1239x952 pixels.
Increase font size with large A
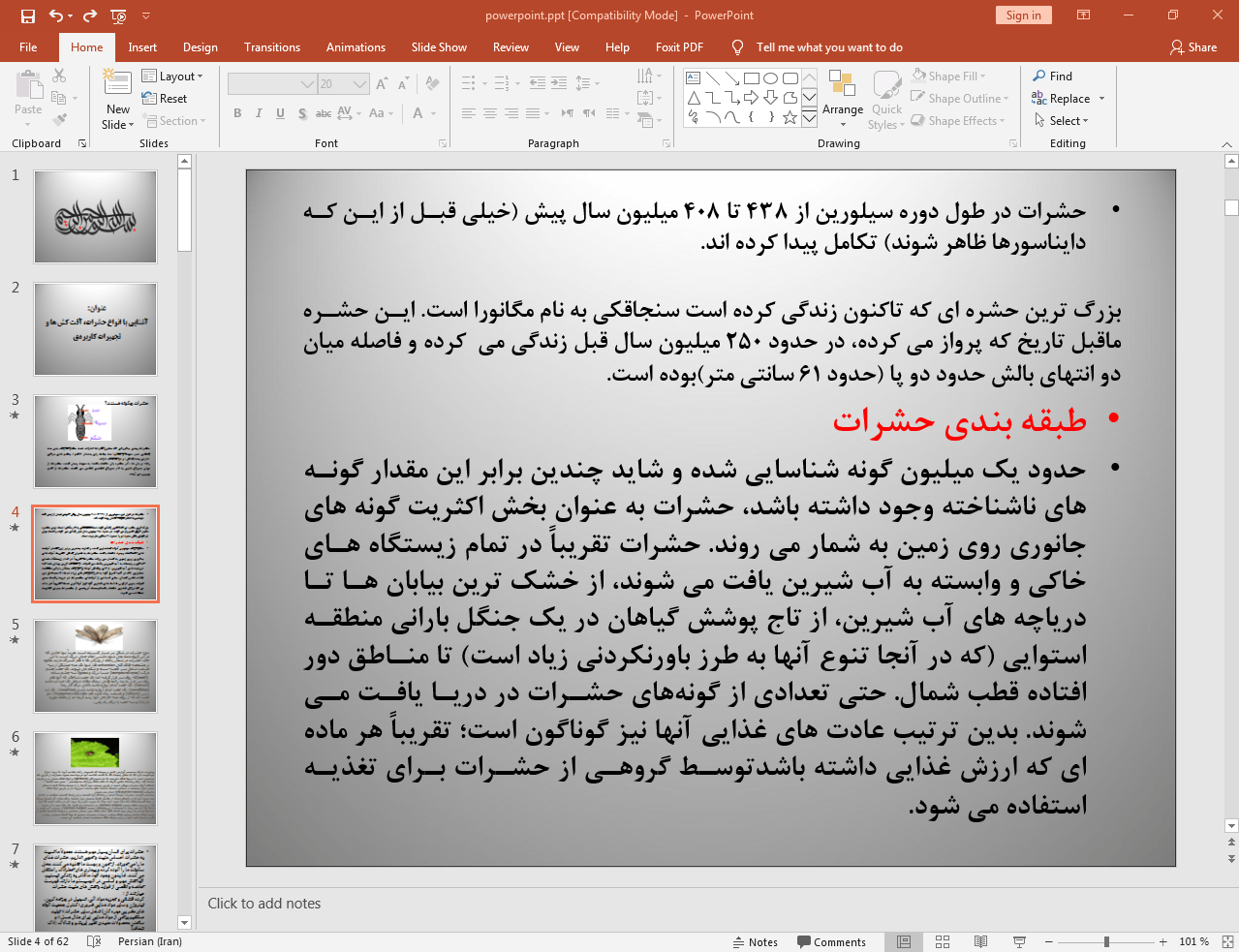tap(382, 83)
